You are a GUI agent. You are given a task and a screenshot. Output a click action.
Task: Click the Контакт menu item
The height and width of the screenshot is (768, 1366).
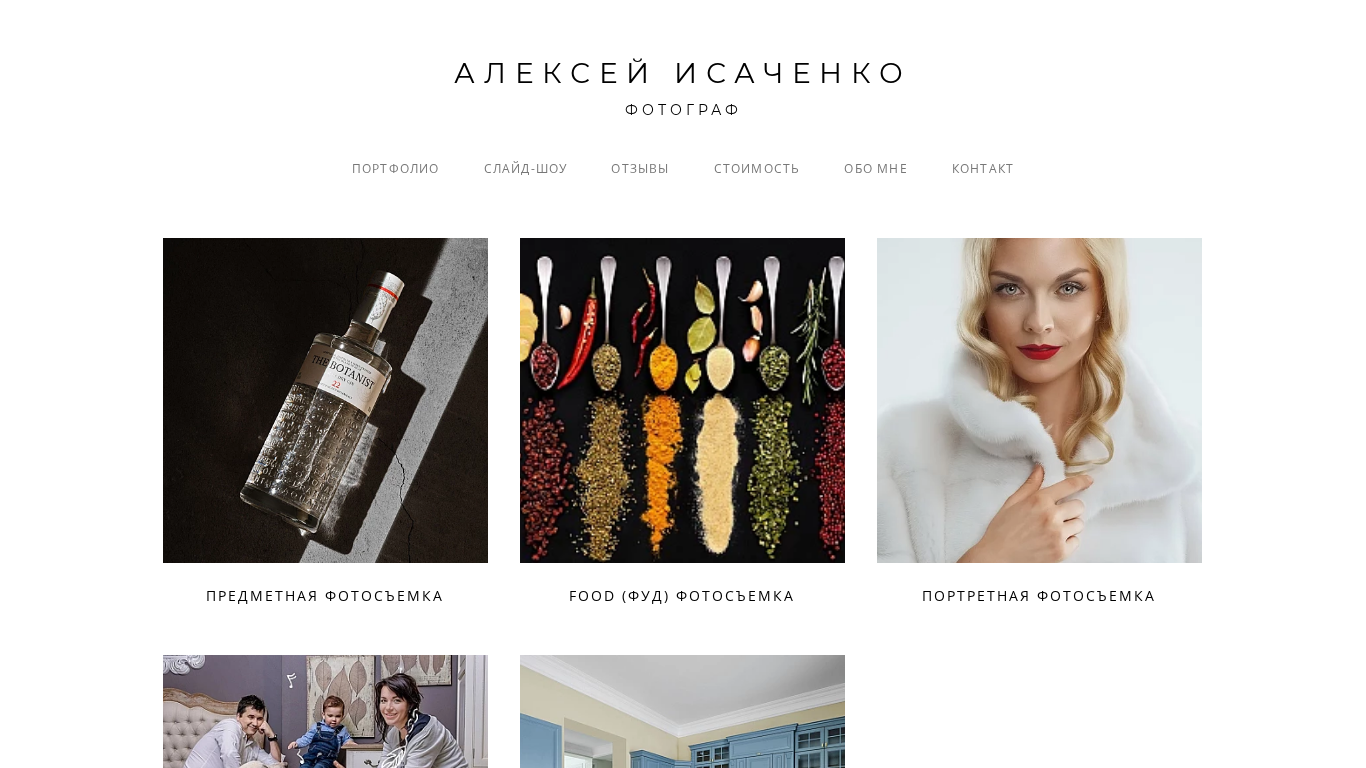[x=983, y=169]
